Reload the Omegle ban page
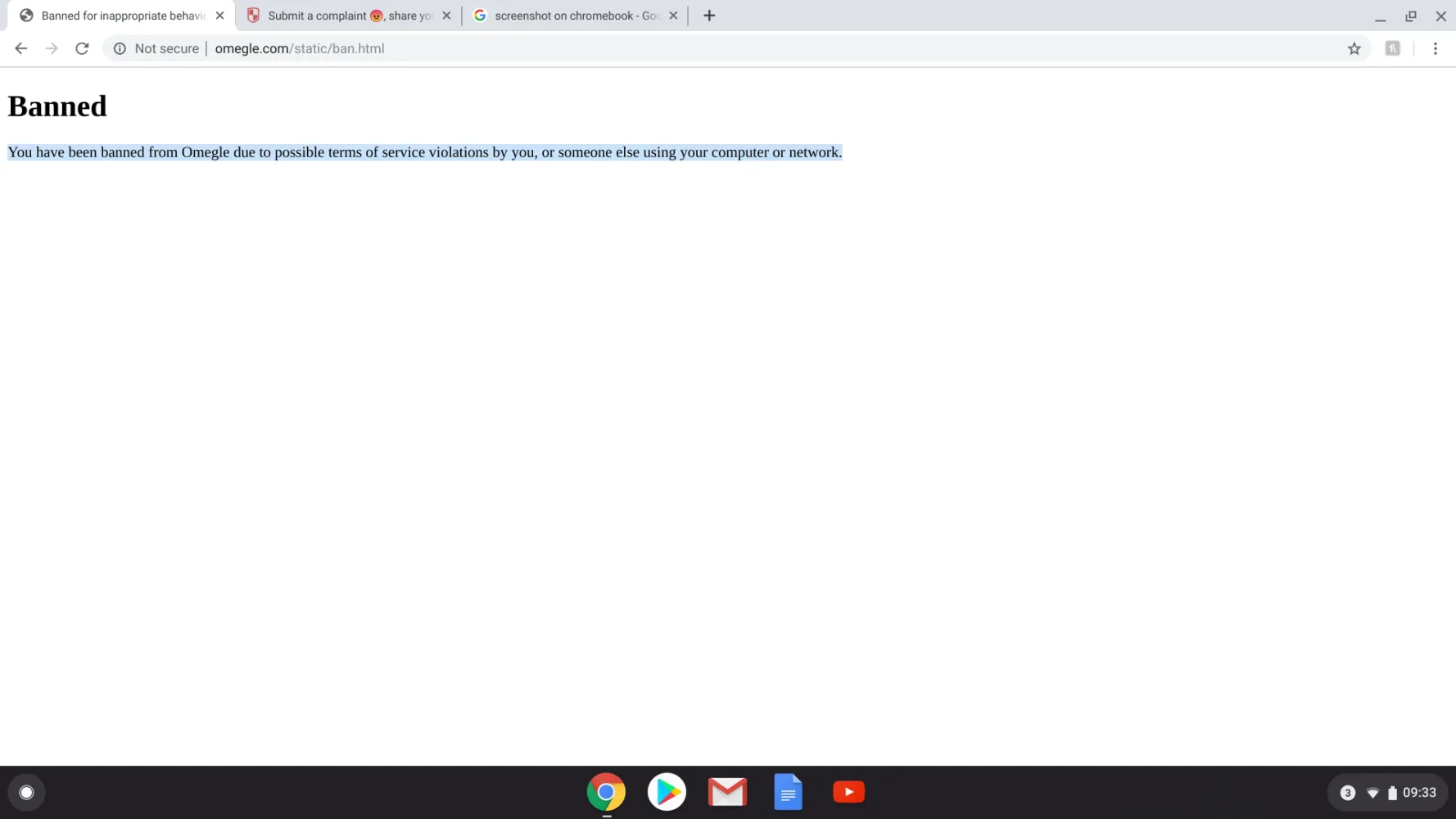Image resolution: width=1456 pixels, height=819 pixels. [x=82, y=48]
